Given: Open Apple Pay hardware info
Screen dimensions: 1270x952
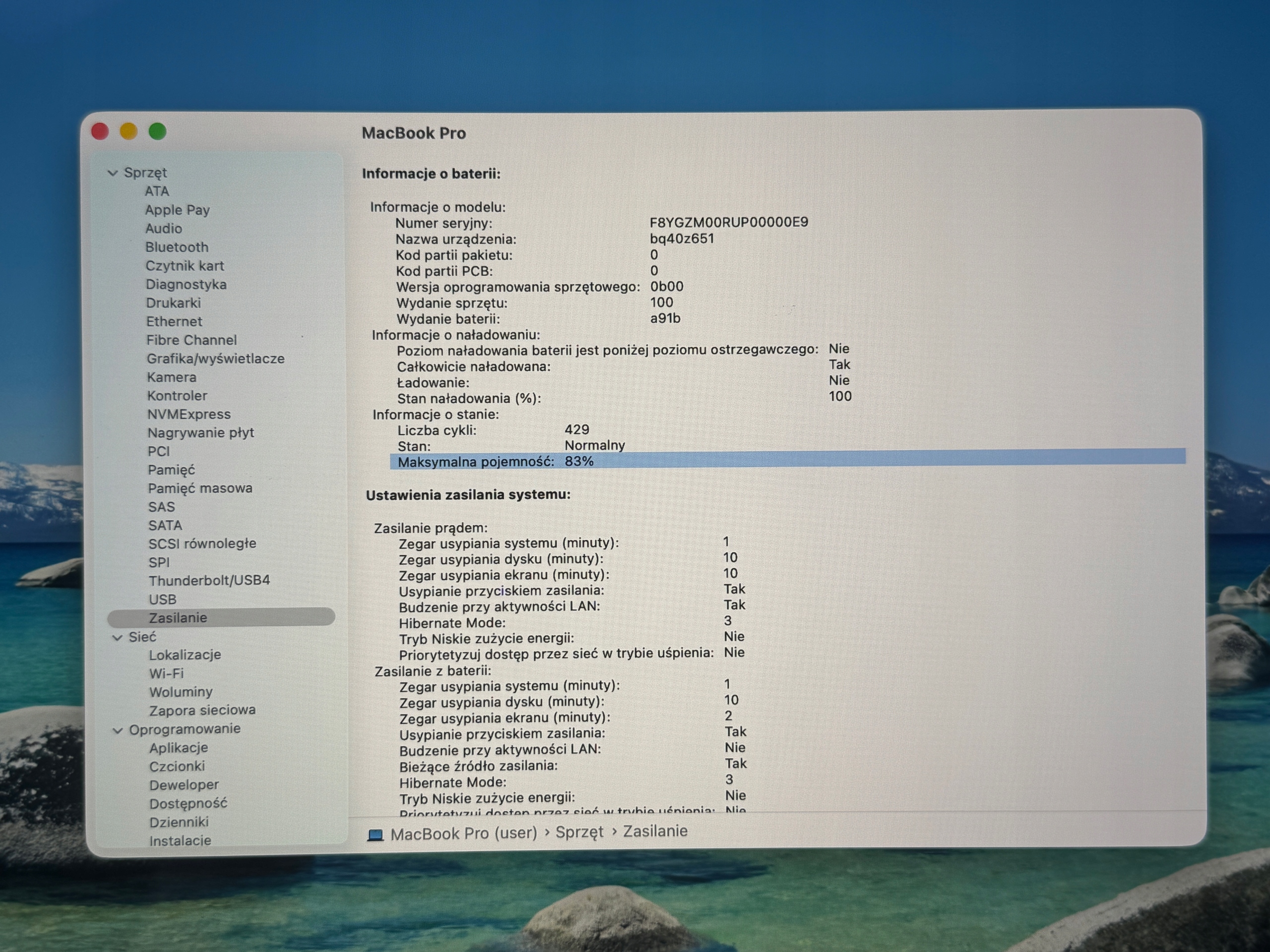Looking at the screenshot, I should pos(178,210).
